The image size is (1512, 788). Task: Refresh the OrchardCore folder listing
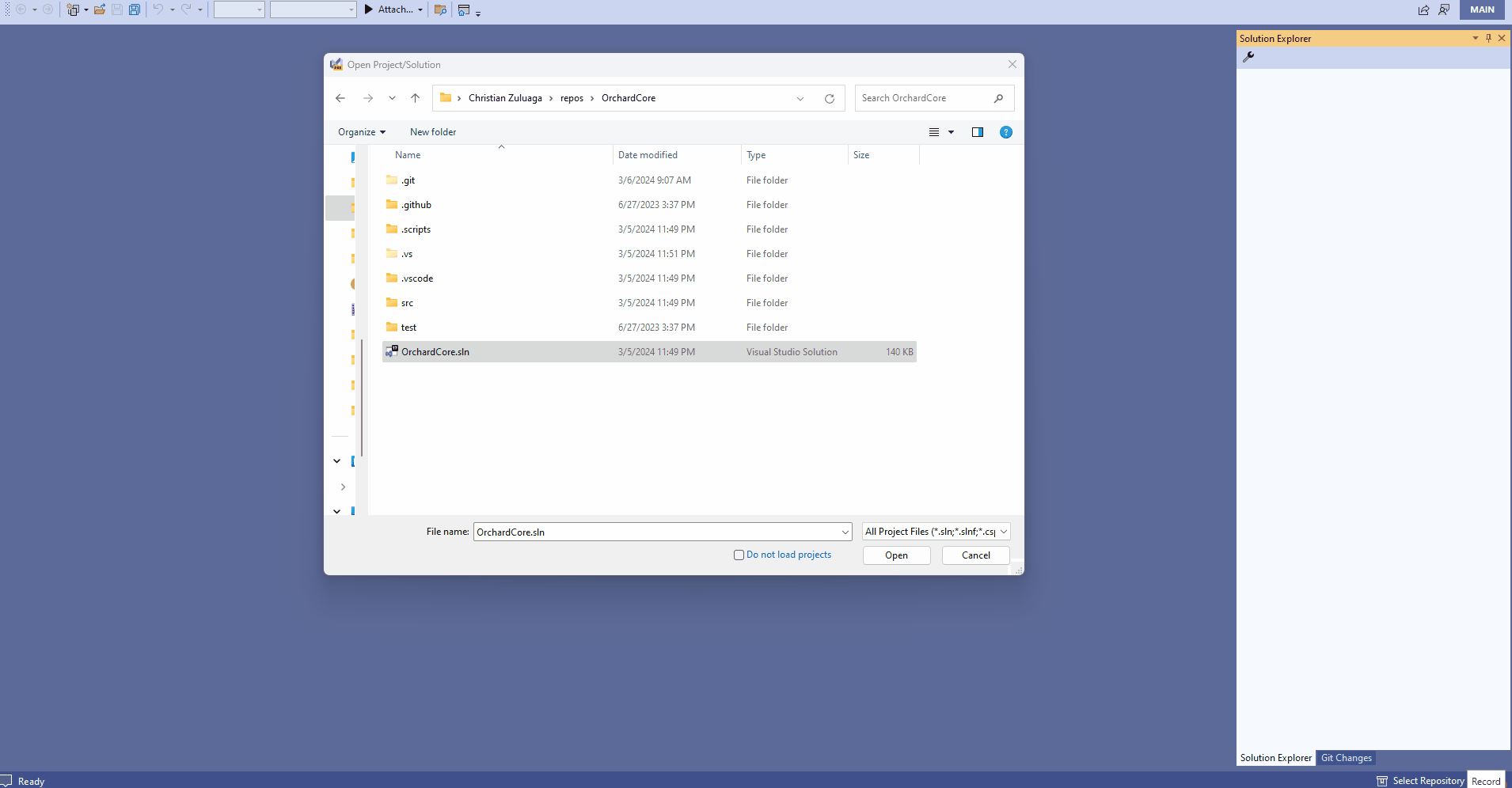(830, 99)
